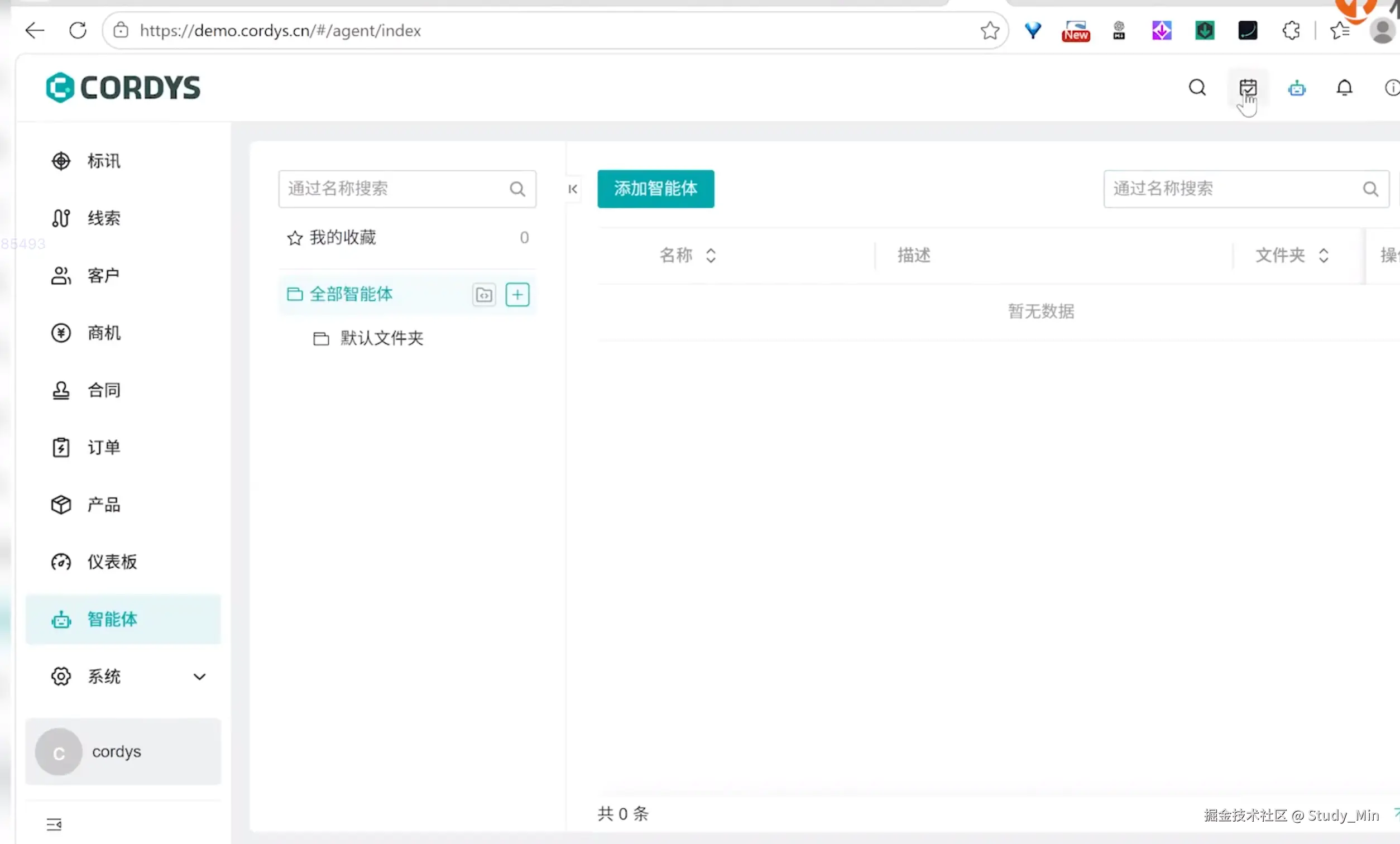Bookmark page with star in address bar

990,30
